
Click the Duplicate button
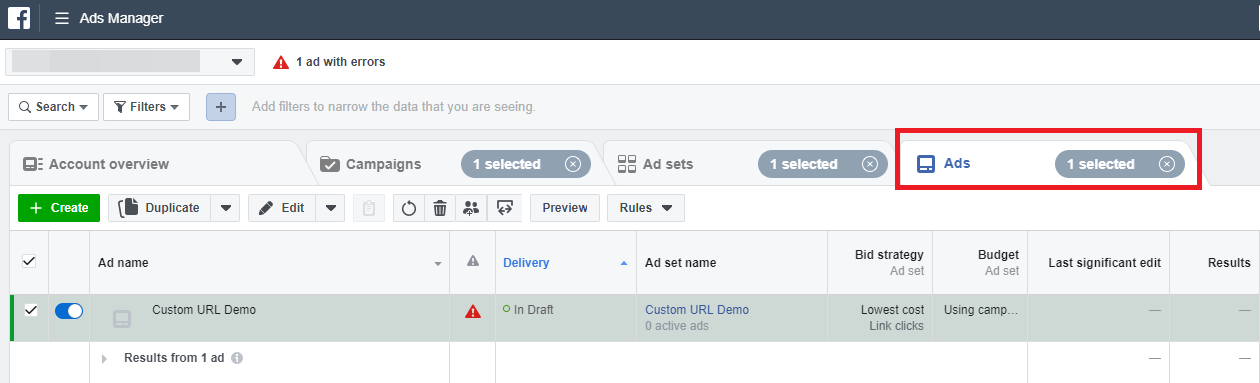[x=159, y=208]
